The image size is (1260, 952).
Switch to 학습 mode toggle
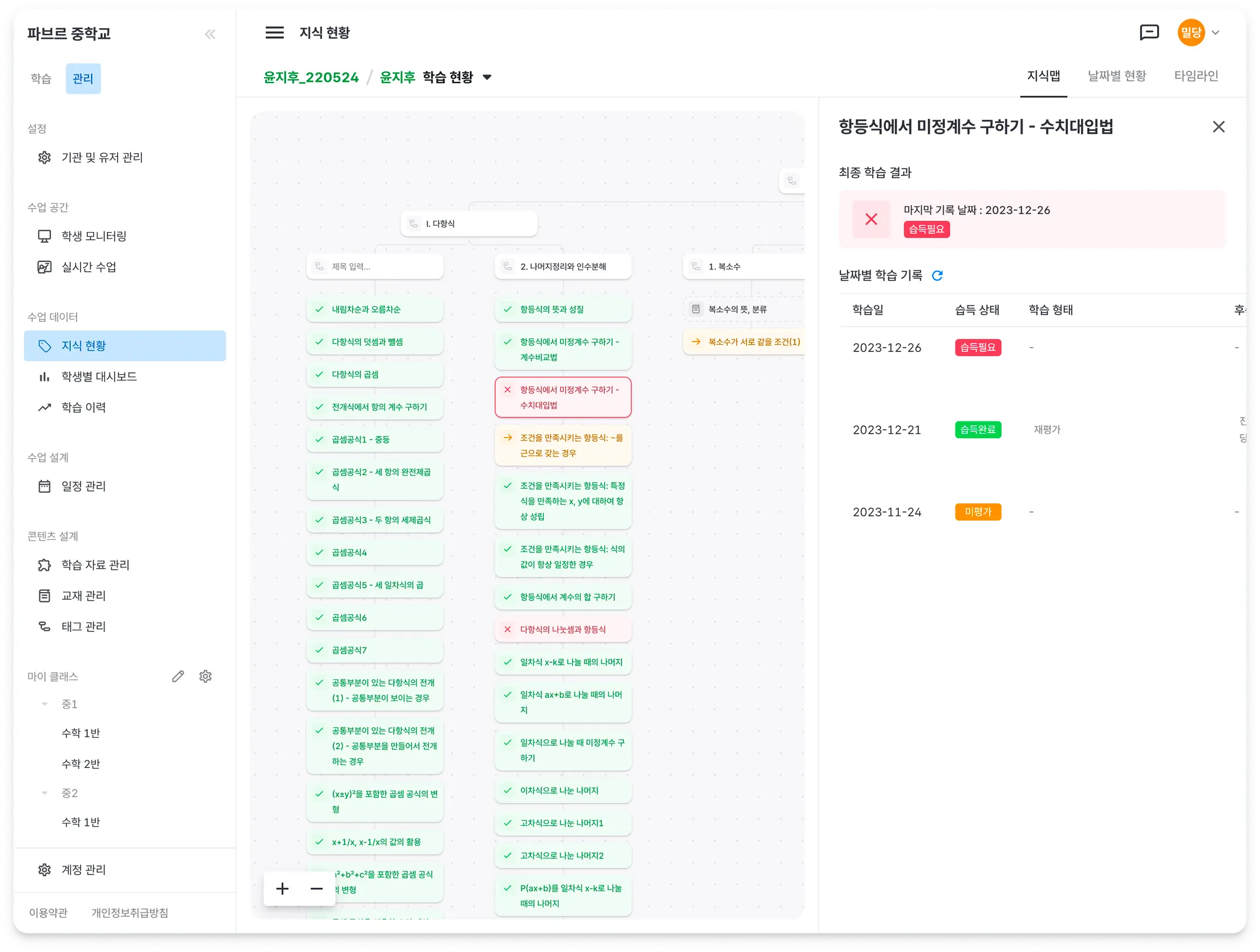coord(41,79)
